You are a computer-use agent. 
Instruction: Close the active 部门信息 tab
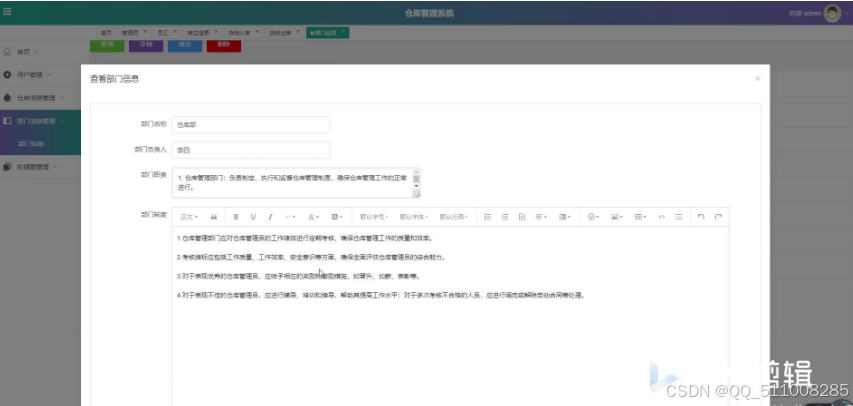tap(343, 32)
